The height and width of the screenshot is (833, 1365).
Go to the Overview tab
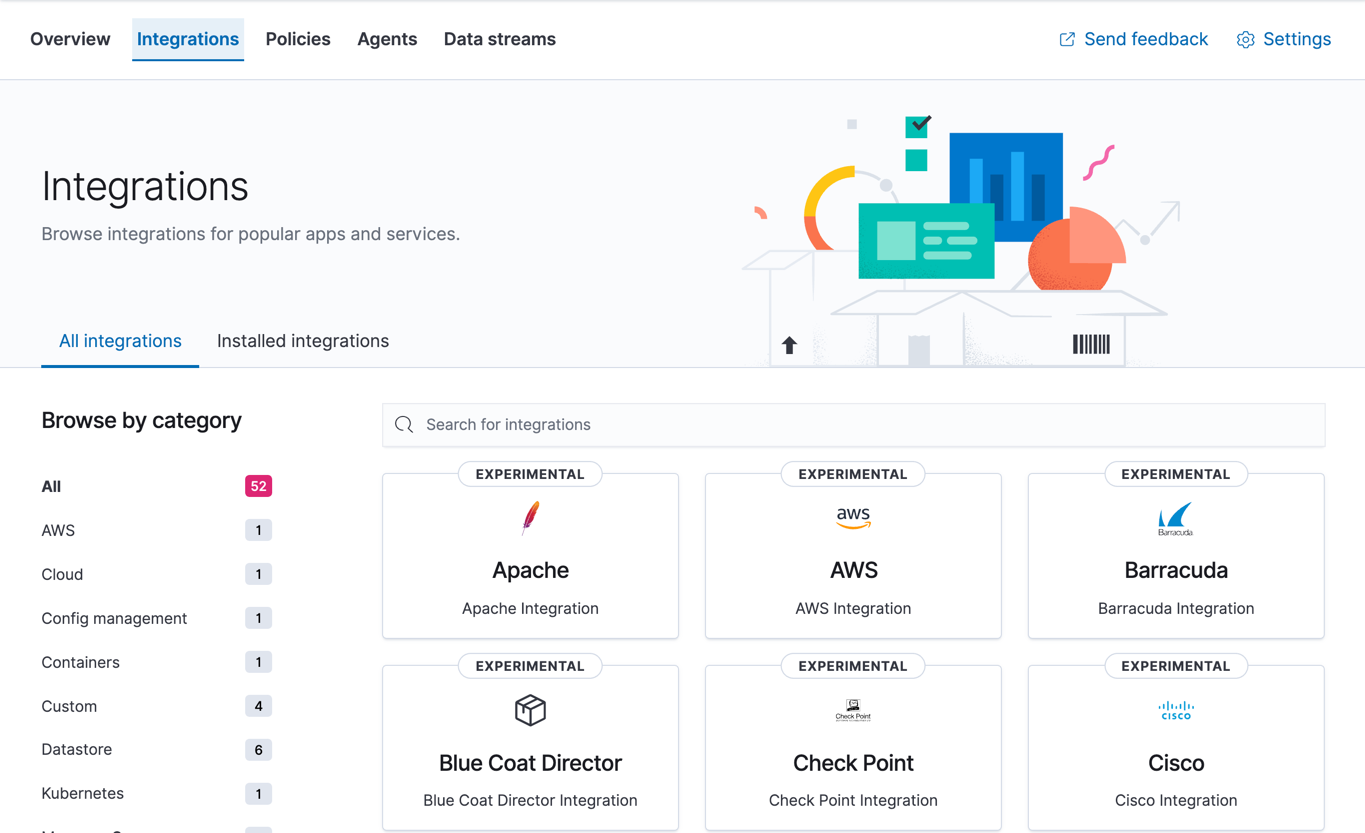(70, 39)
